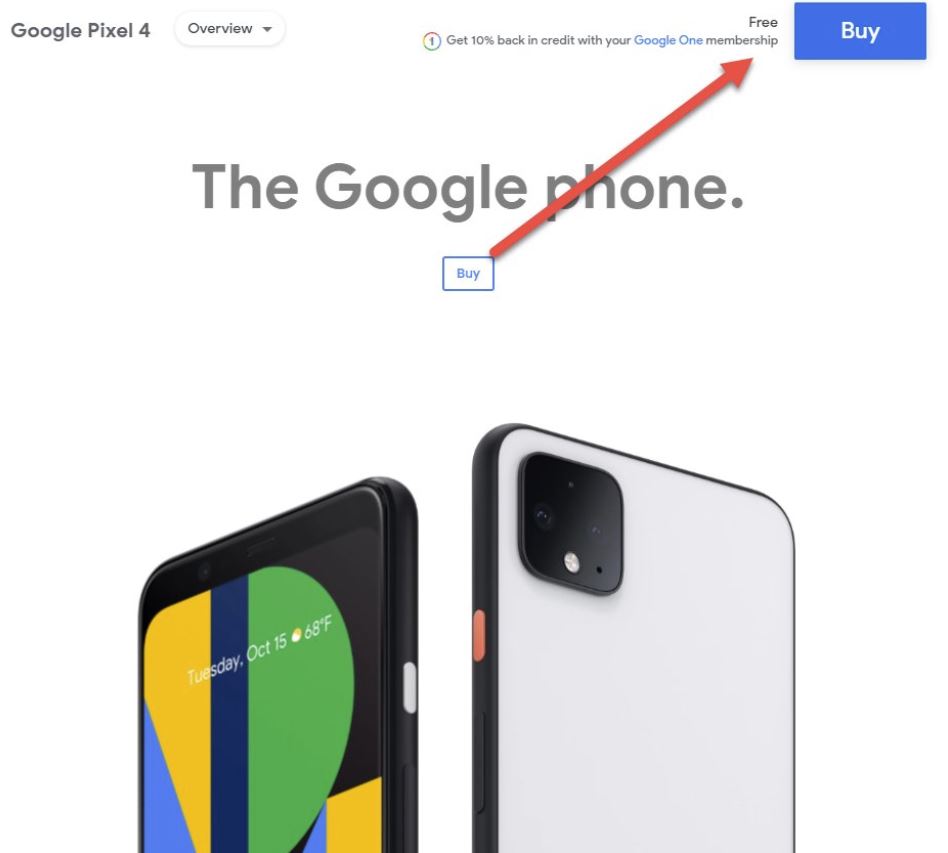Click the word 'membership' in the promo text
This screenshot has height=853, width=948.
[741, 41]
